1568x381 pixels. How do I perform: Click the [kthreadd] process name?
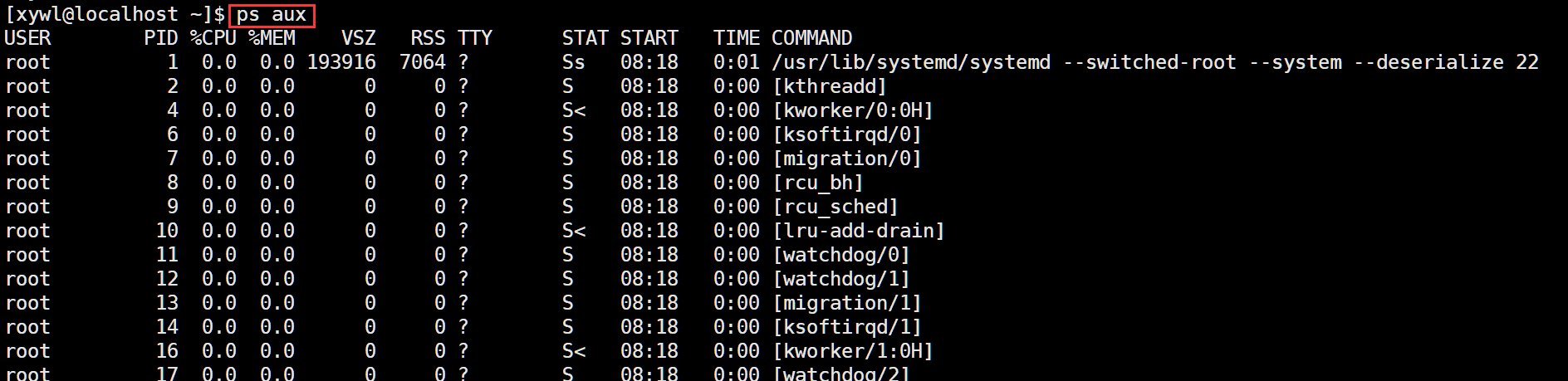click(x=830, y=86)
